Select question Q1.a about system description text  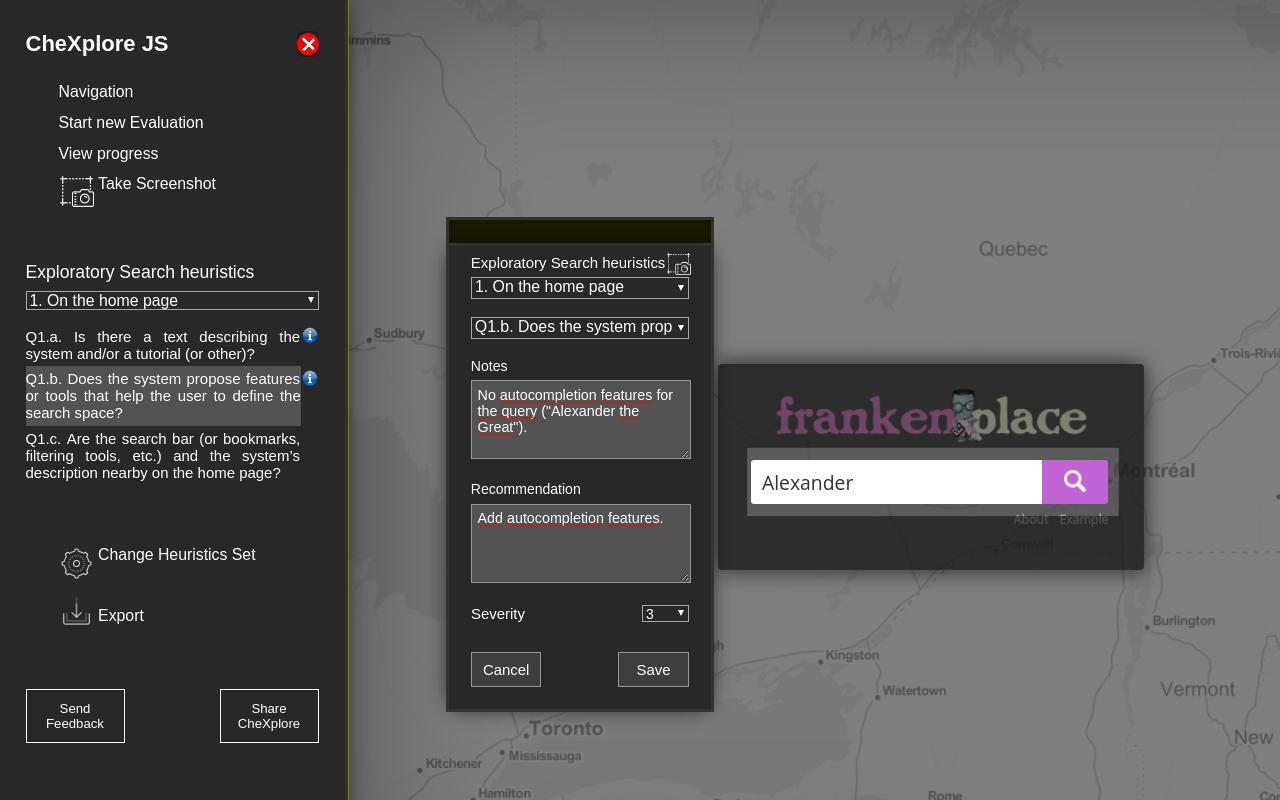(x=163, y=345)
